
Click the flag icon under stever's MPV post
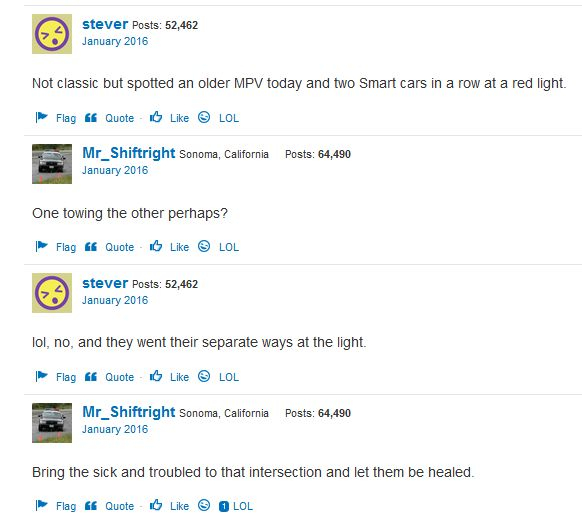[42, 117]
